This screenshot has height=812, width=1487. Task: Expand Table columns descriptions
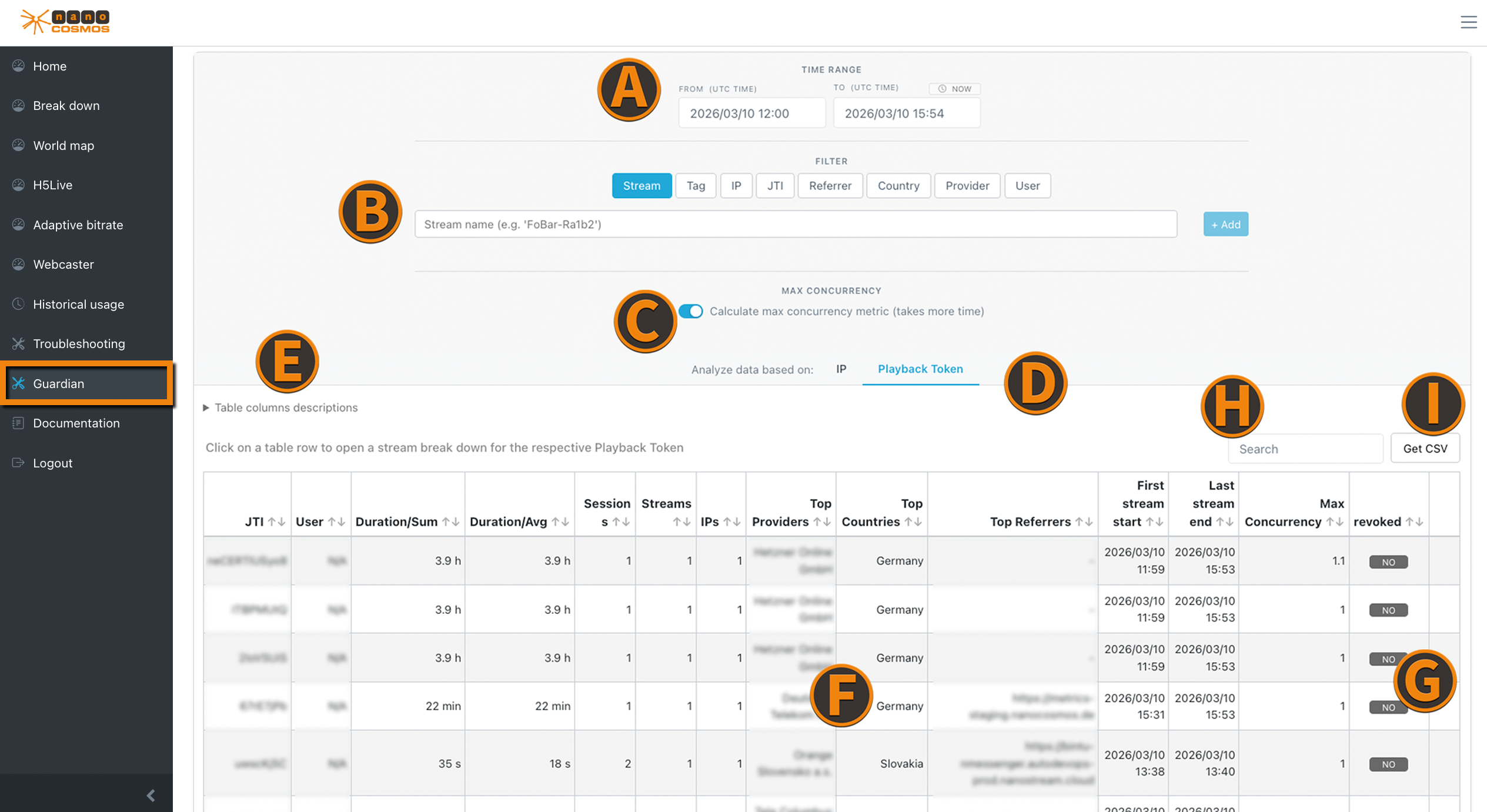[286, 407]
